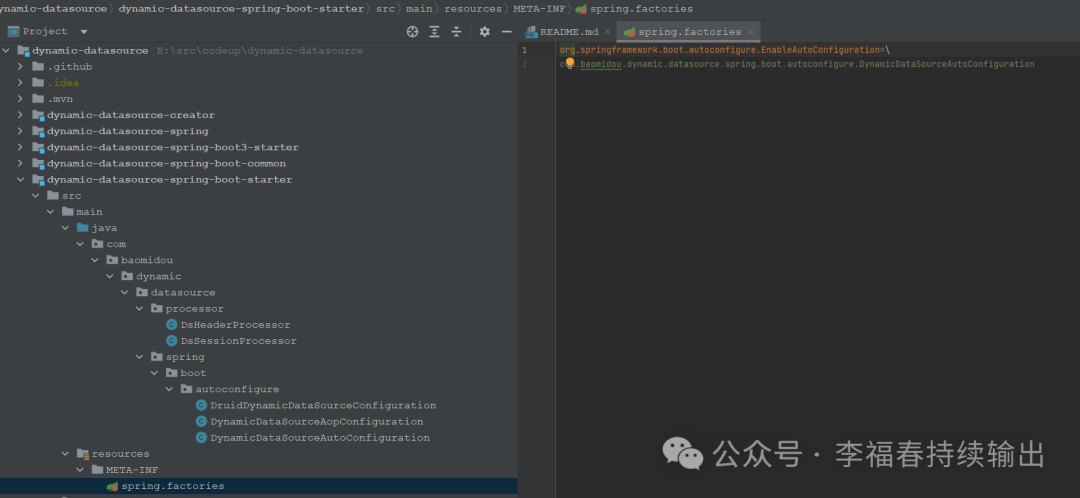
Task: Expand dynamic-datasource-spring module
Action: 21,131
